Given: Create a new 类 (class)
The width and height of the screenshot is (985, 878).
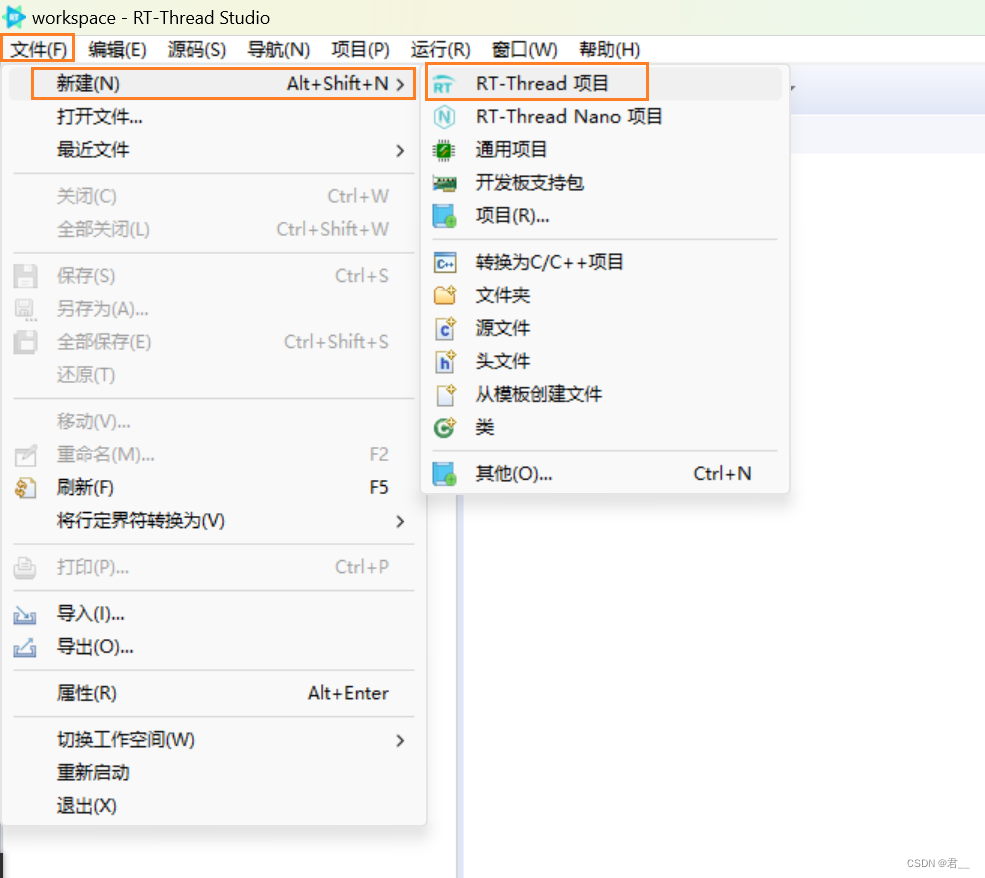Looking at the screenshot, I should [x=485, y=427].
